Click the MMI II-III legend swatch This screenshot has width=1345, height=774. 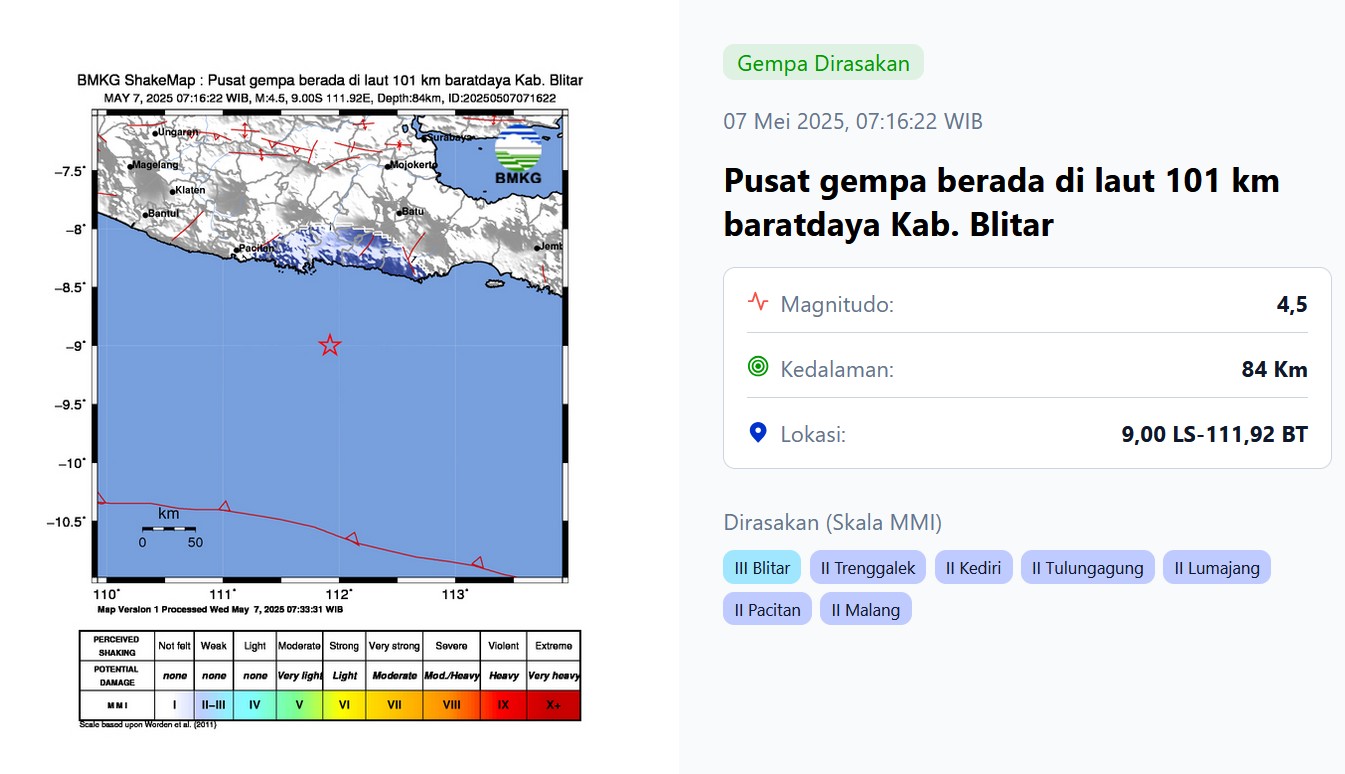pyautogui.click(x=214, y=705)
